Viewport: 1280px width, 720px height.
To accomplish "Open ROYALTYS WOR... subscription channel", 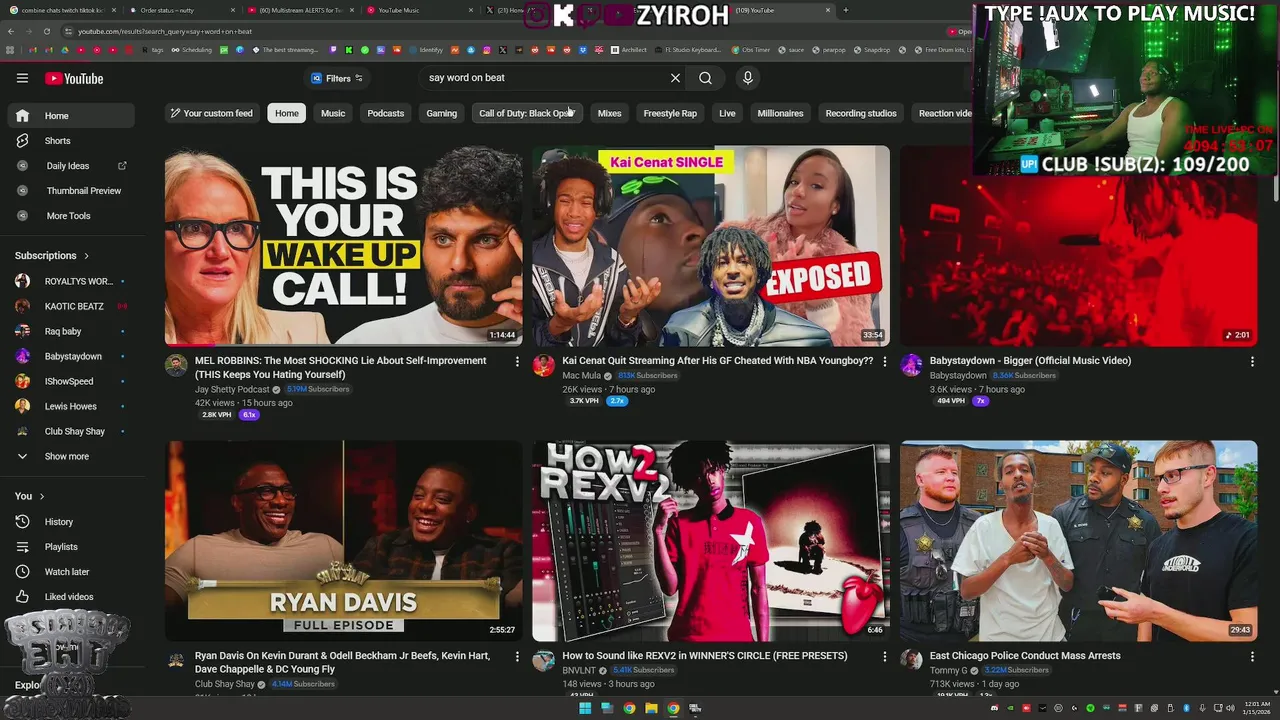I will click(70, 281).
